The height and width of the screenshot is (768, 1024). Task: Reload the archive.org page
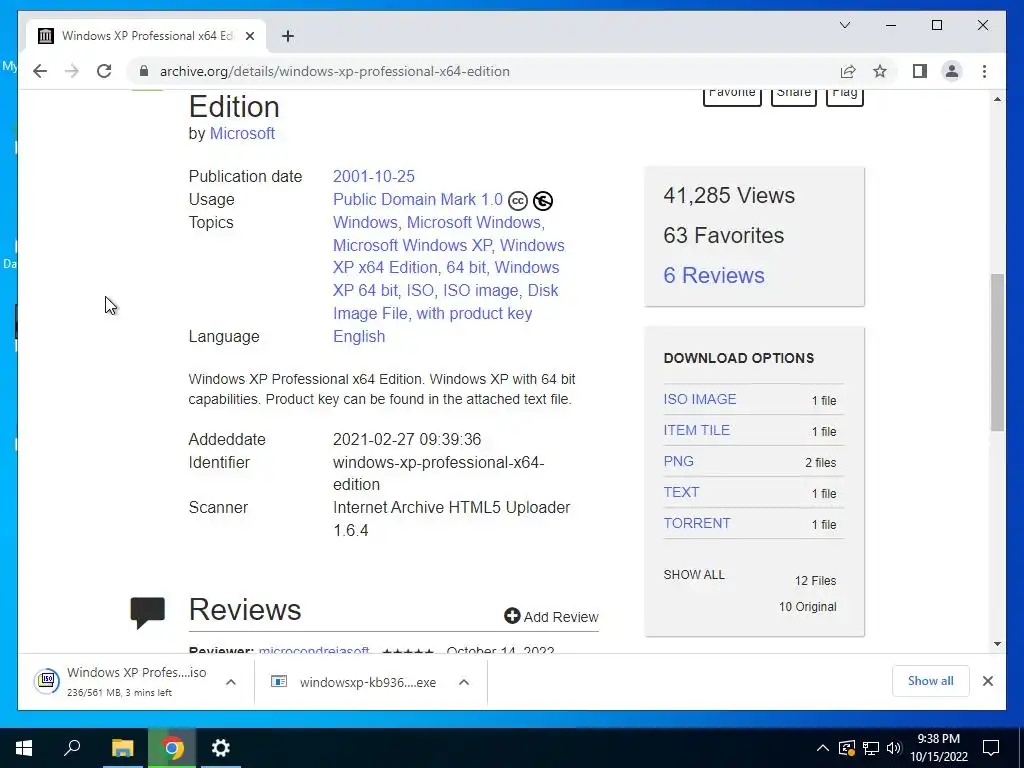click(104, 71)
